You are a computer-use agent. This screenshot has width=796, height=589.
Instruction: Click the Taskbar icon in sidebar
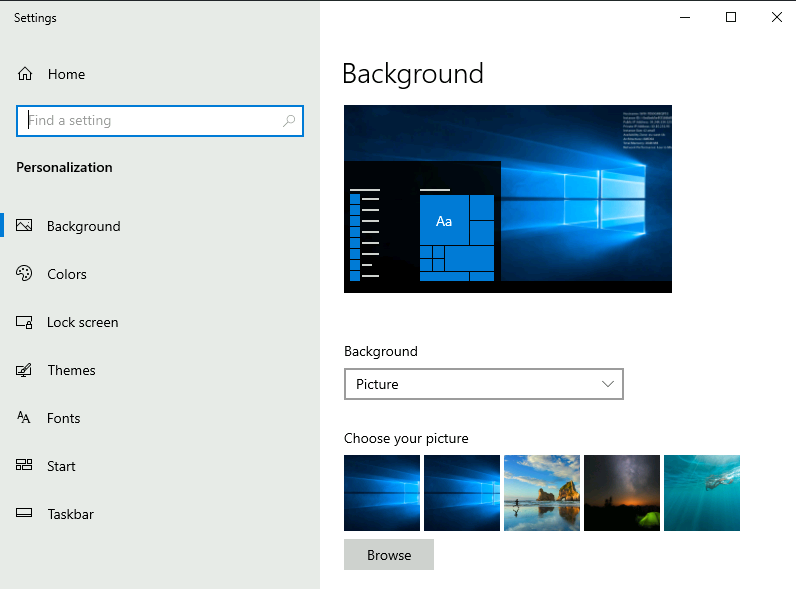click(x=25, y=514)
